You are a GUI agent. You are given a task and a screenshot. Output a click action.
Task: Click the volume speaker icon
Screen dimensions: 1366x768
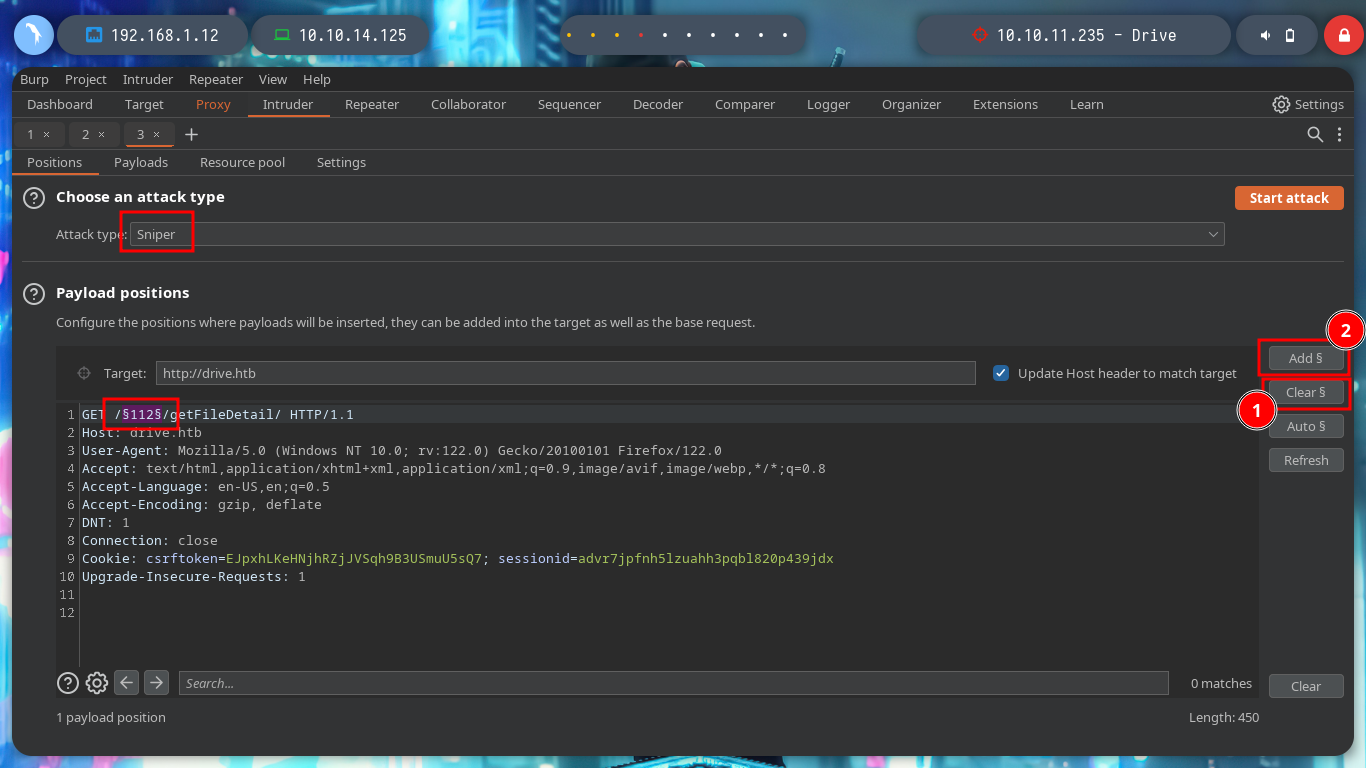pos(1265,35)
